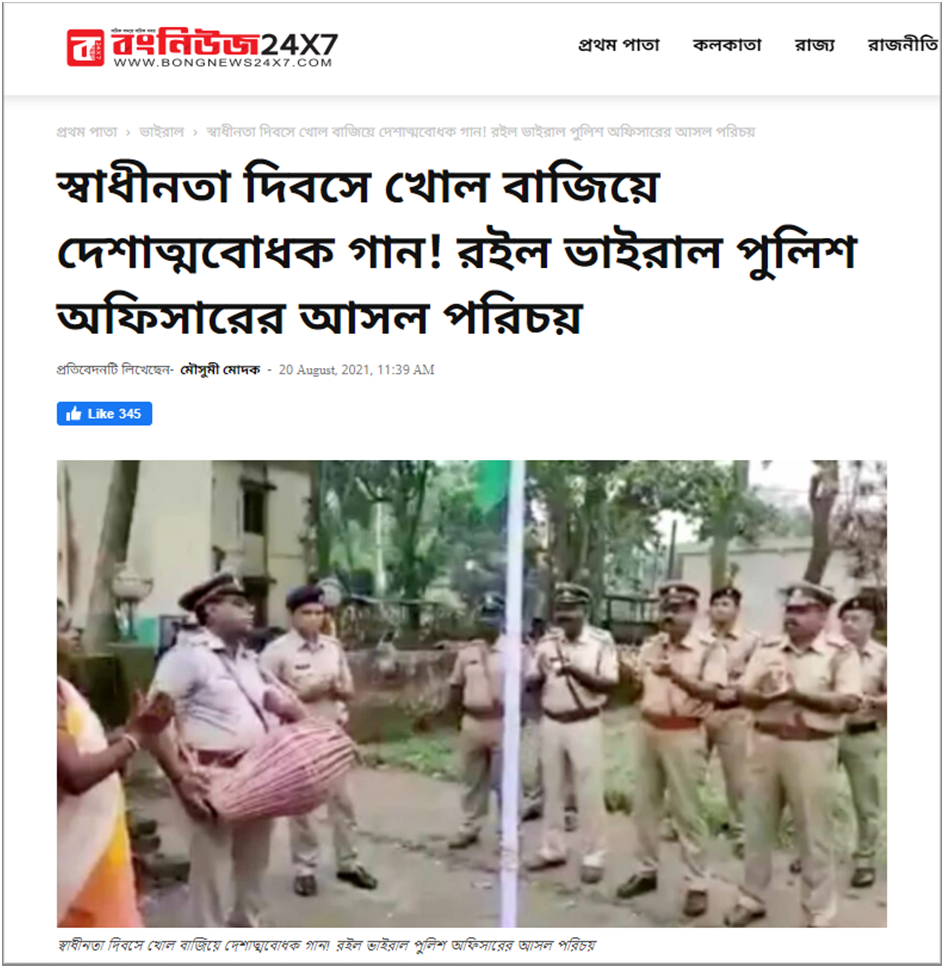Click the first breadcrumb chevron separator

click(128, 132)
